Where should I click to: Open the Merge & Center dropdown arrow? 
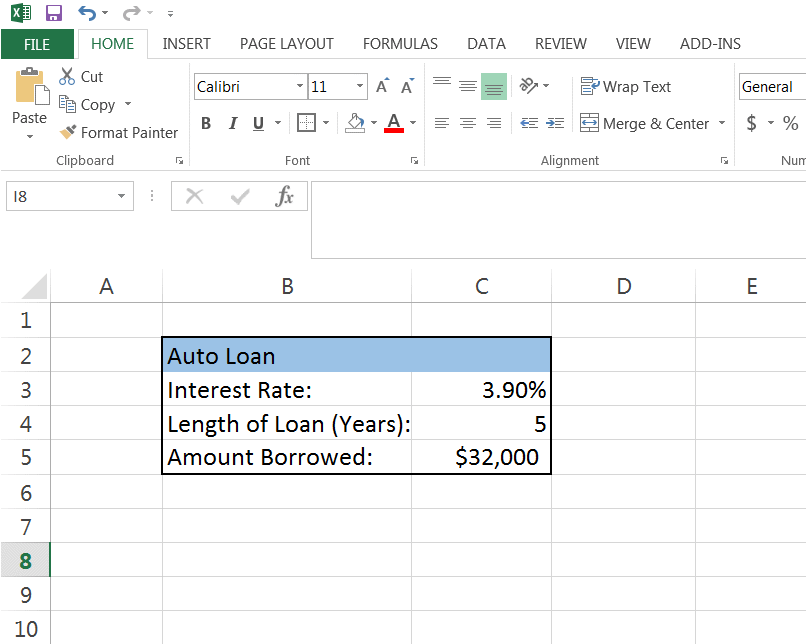point(722,123)
